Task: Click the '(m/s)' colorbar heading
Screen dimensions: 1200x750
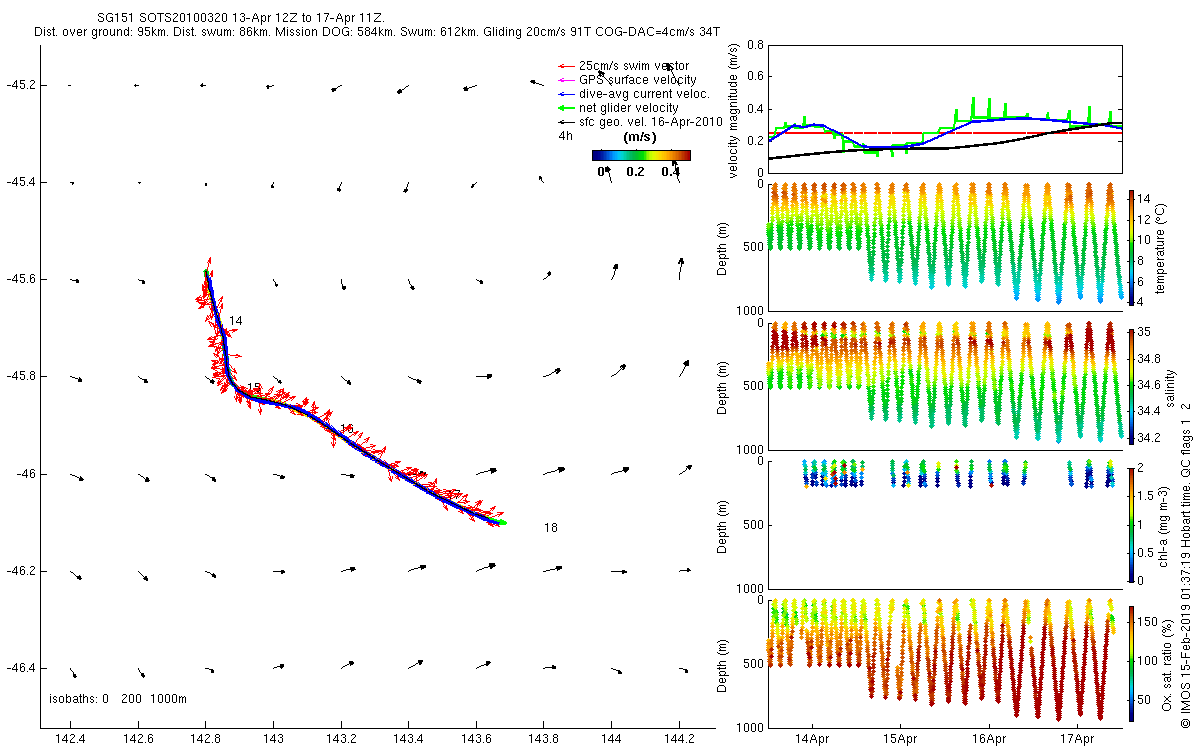Action: 639,136
